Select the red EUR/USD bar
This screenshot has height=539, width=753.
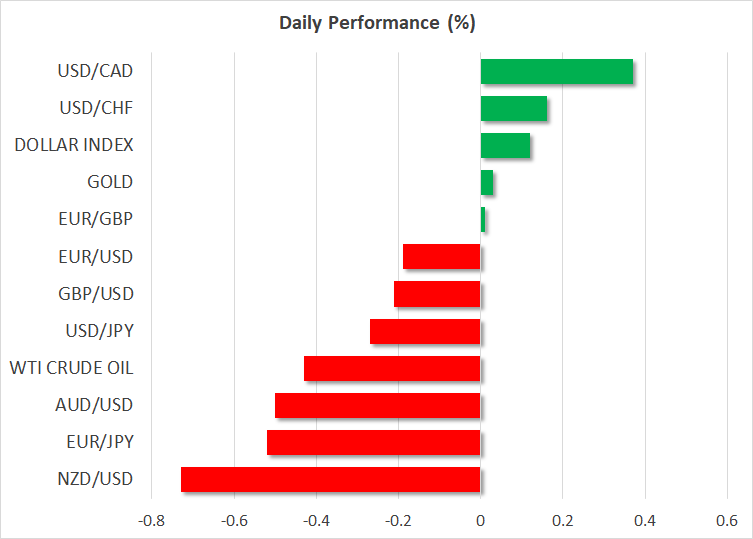coord(441,257)
